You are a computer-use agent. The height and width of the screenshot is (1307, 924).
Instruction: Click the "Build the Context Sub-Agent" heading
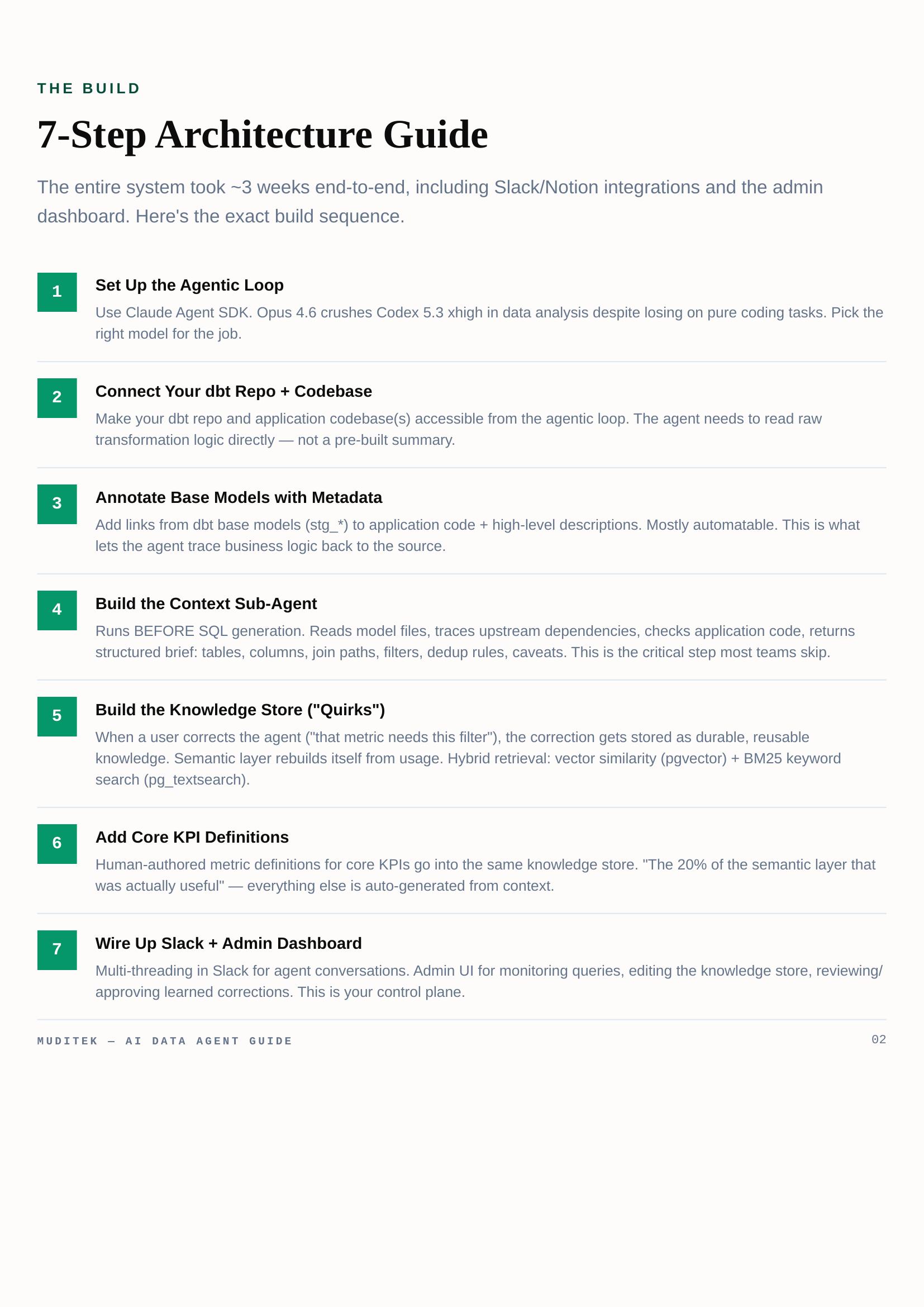[206, 603]
